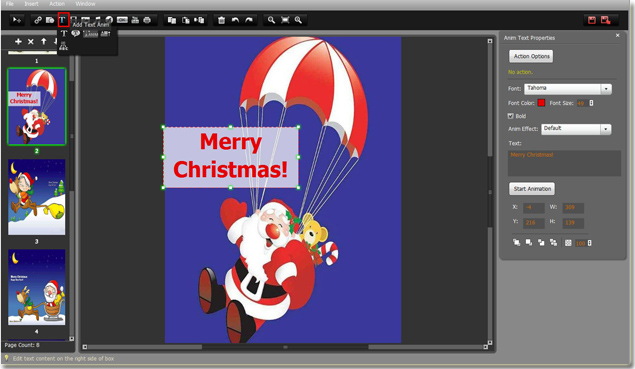Click the opacity value field showing 100

[581, 243]
